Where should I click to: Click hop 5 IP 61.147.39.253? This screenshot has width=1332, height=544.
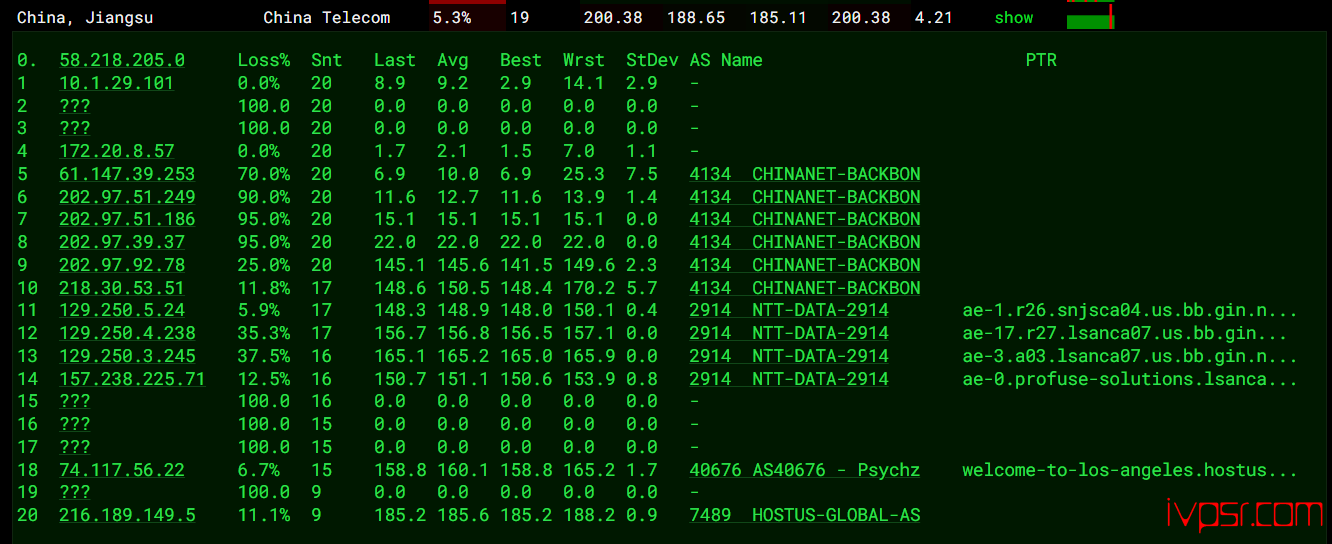click(x=127, y=174)
